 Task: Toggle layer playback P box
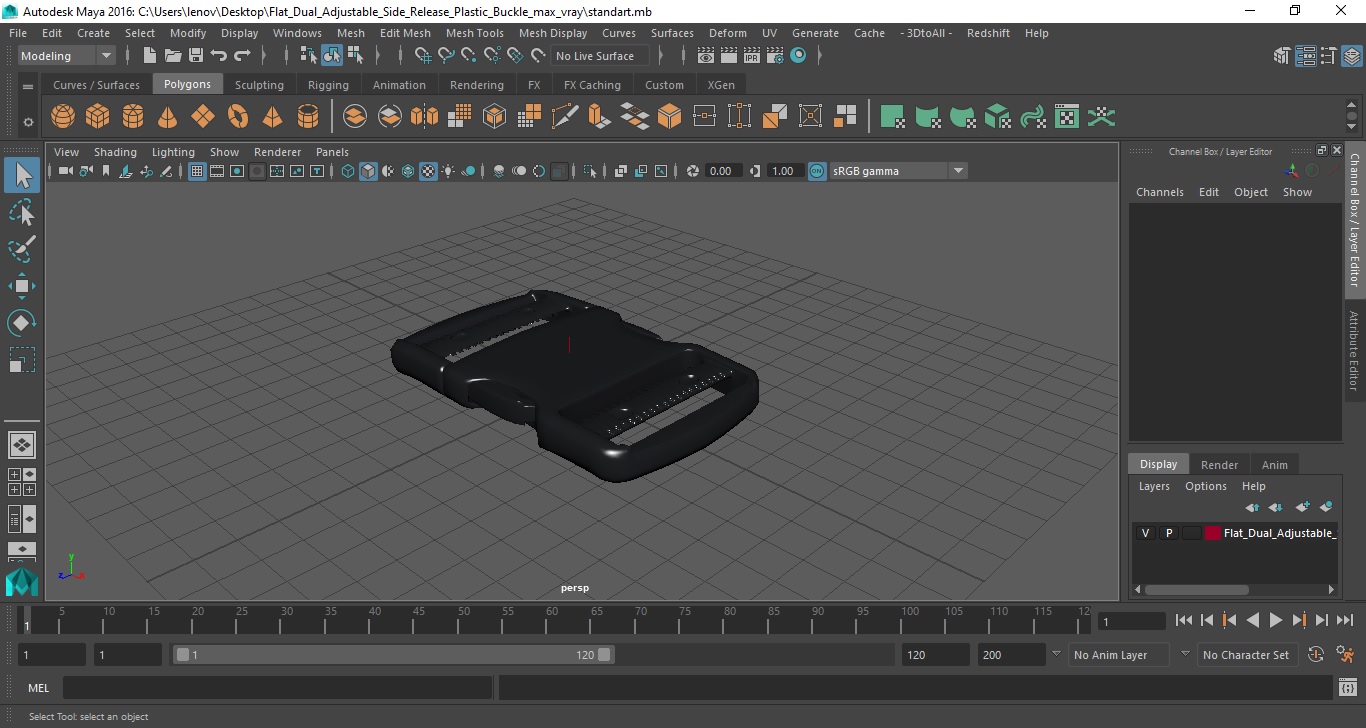click(x=1168, y=533)
